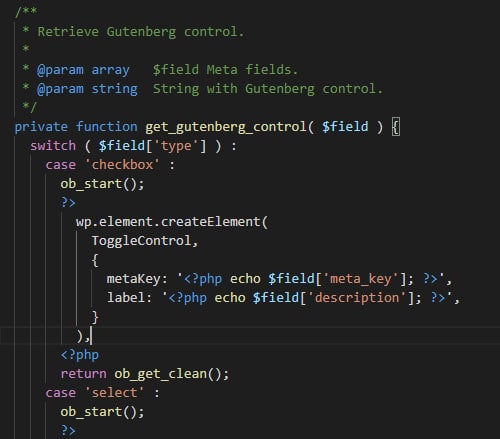Click the second ob_start(); call

click(x=102, y=412)
